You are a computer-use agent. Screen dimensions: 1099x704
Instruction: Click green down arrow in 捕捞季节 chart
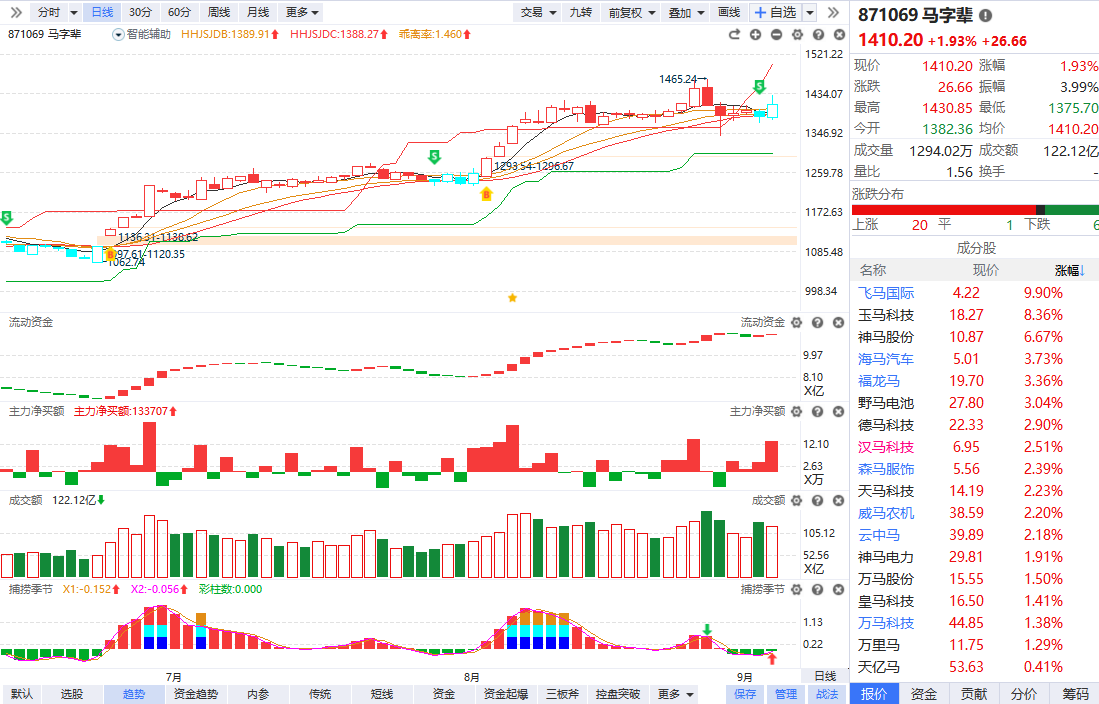pos(707,629)
